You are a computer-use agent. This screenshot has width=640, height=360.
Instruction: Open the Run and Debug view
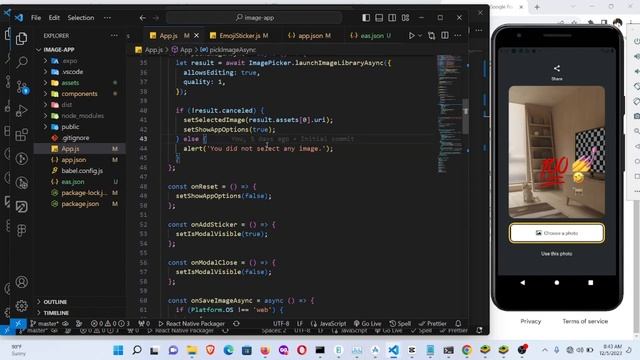22,111
